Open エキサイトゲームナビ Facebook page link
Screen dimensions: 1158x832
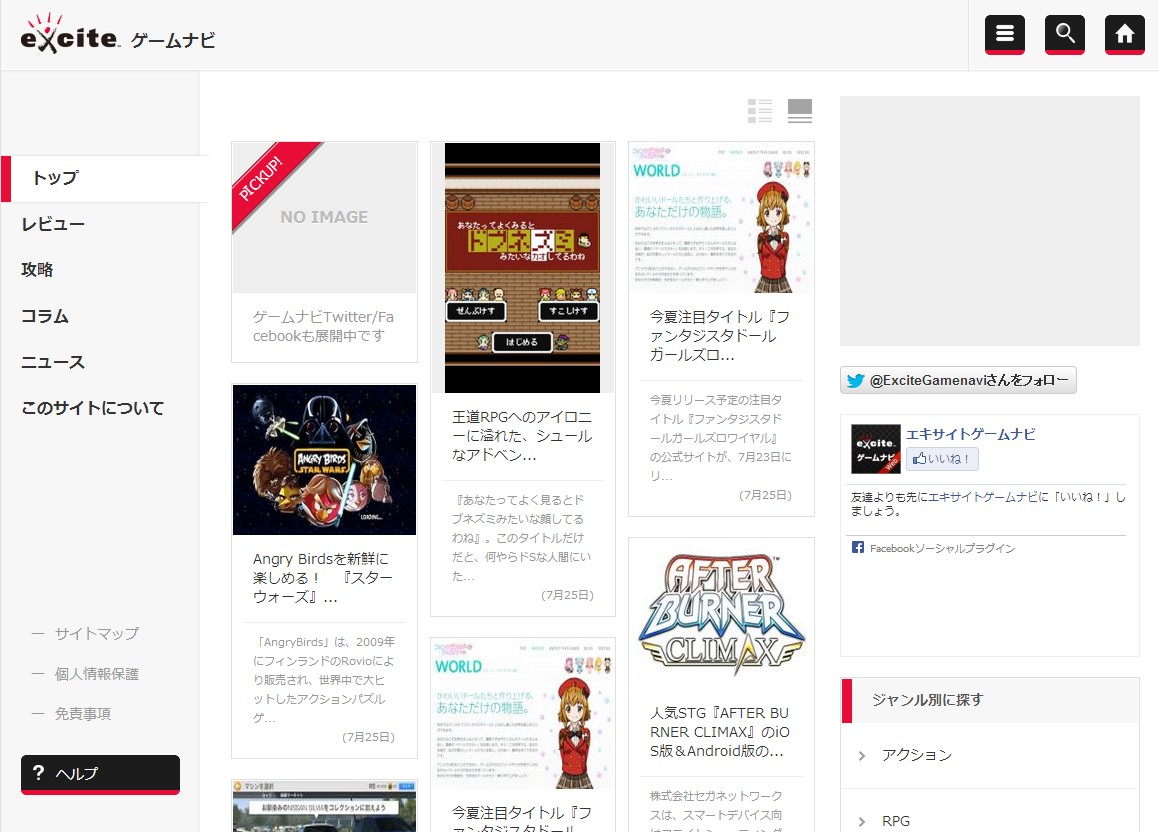[970, 434]
